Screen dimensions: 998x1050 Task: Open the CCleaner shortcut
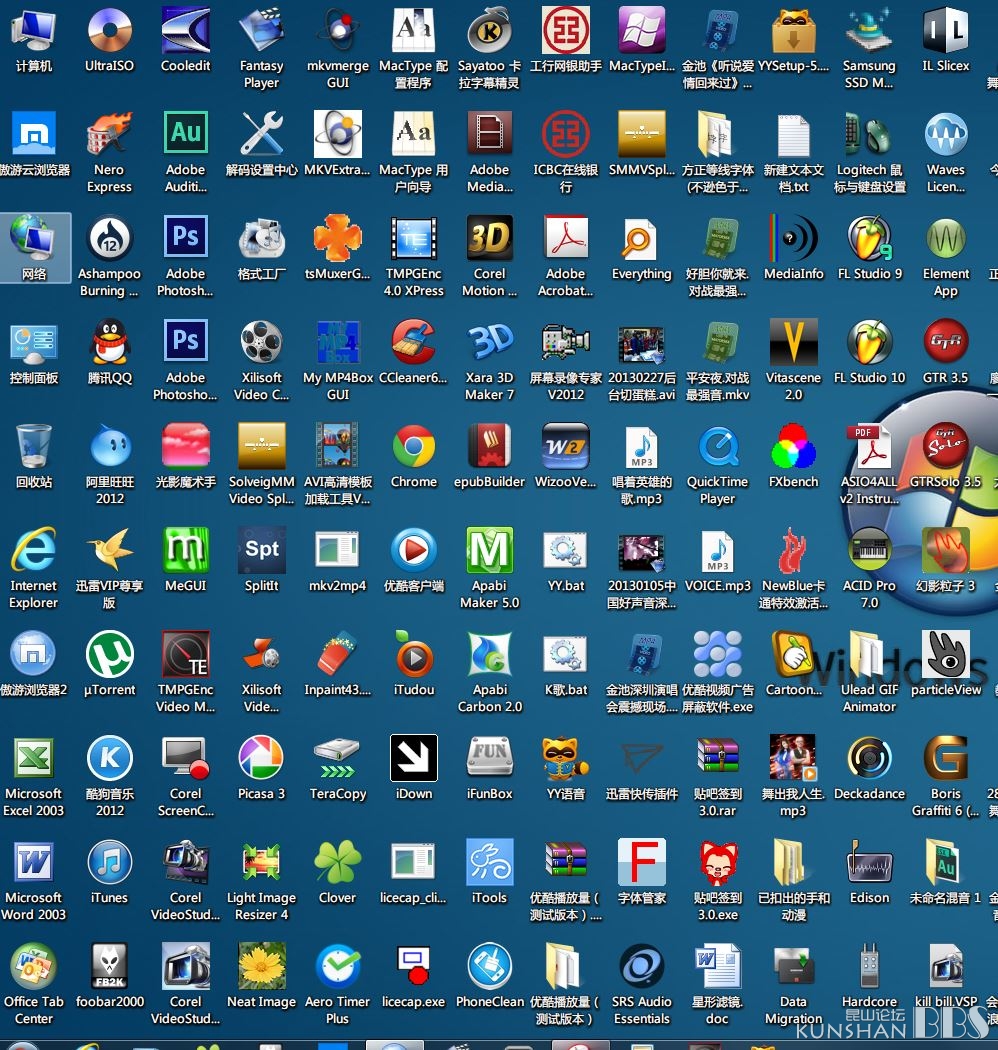[414, 342]
